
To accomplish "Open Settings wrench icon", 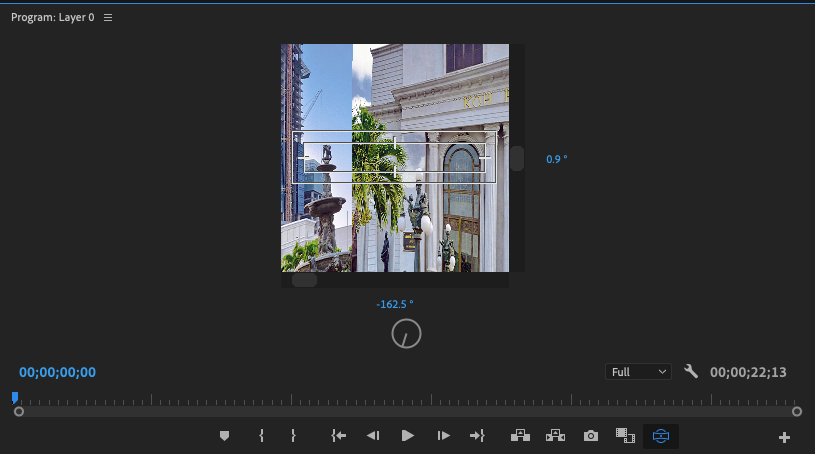I will tap(691, 371).
